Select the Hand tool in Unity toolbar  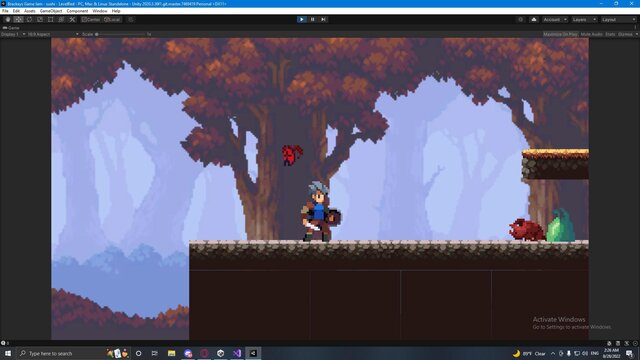tap(8, 20)
